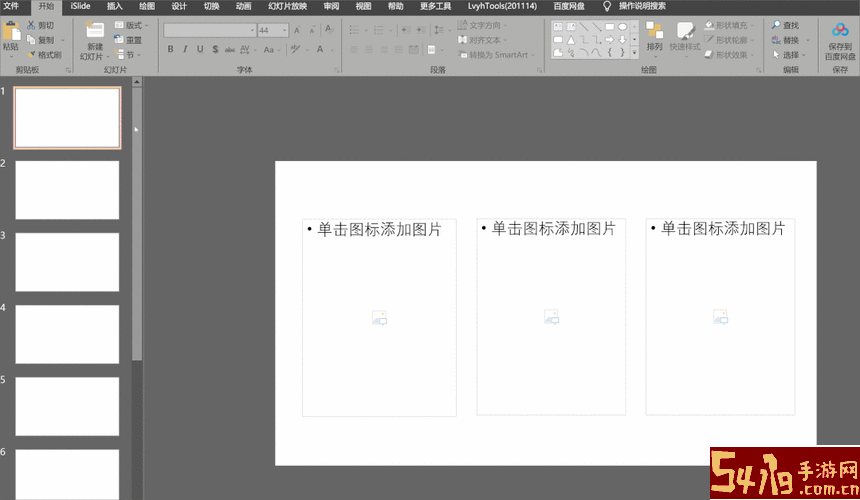The width and height of the screenshot is (860, 500).
Task: Click numbered list icon
Action: click(379, 30)
